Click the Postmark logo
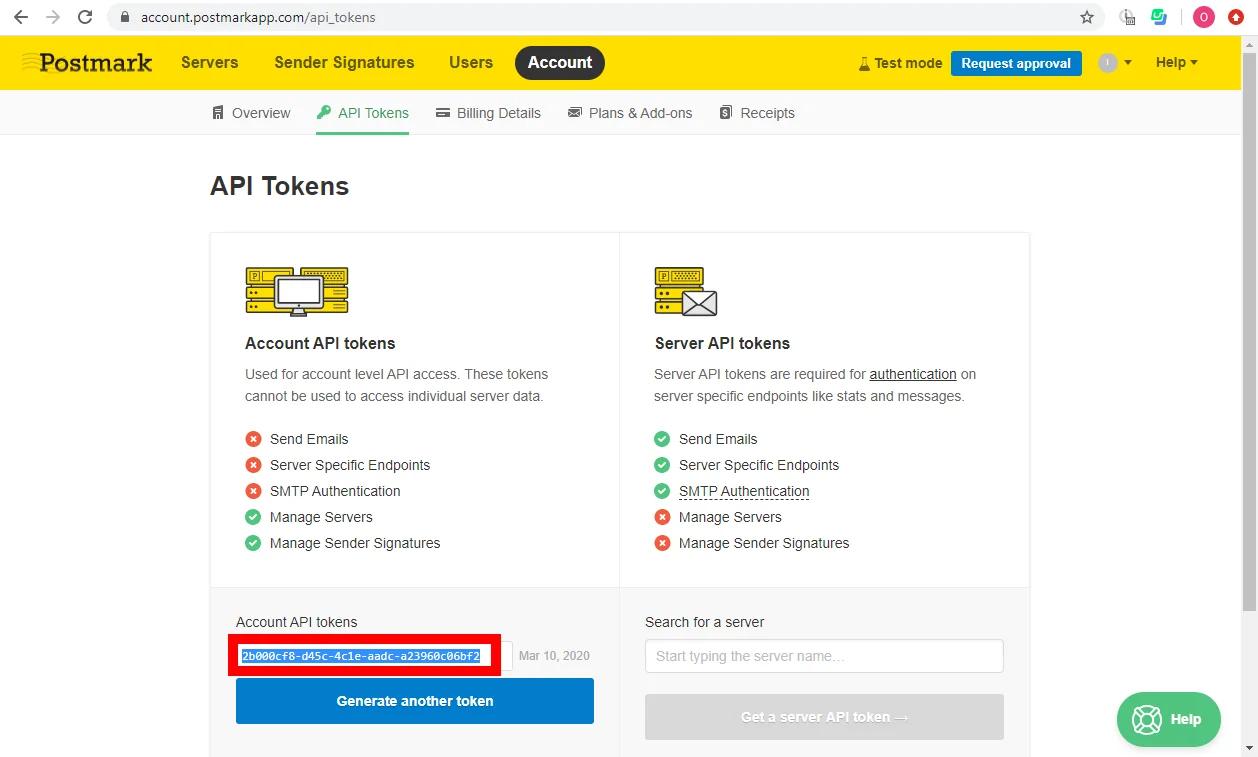 pos(87,62)
